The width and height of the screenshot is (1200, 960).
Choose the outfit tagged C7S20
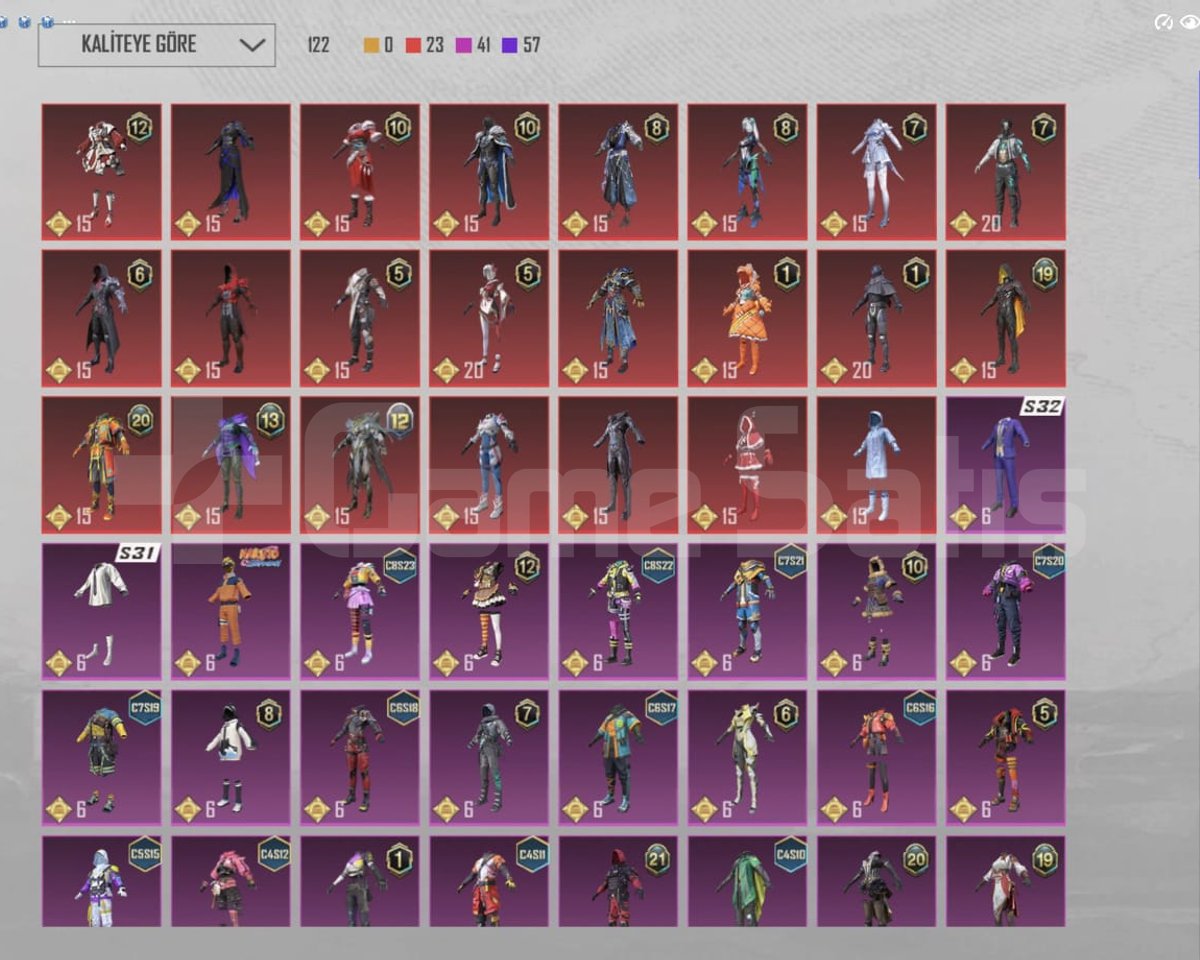click(x=1006, y=611)
